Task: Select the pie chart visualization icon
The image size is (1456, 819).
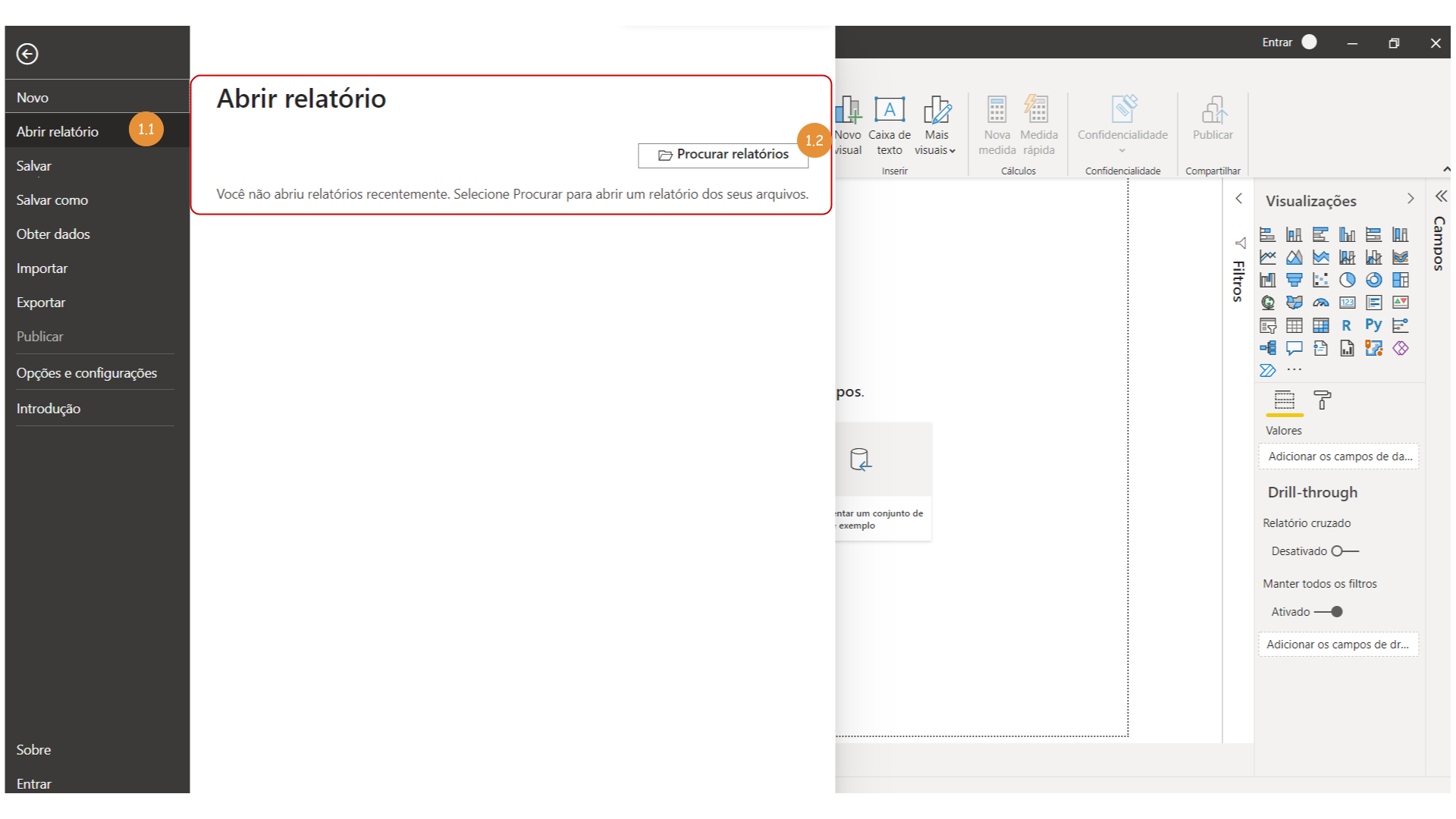Action: tap(1347, 280)
